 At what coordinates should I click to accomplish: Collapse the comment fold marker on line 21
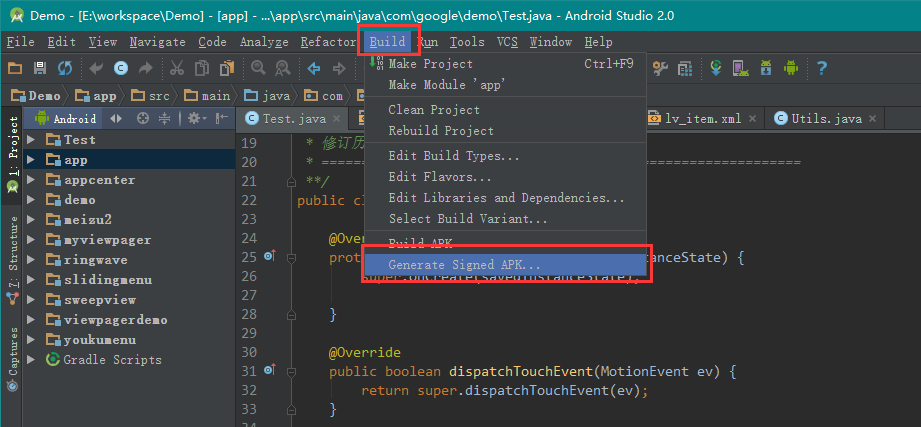(290, 182)
